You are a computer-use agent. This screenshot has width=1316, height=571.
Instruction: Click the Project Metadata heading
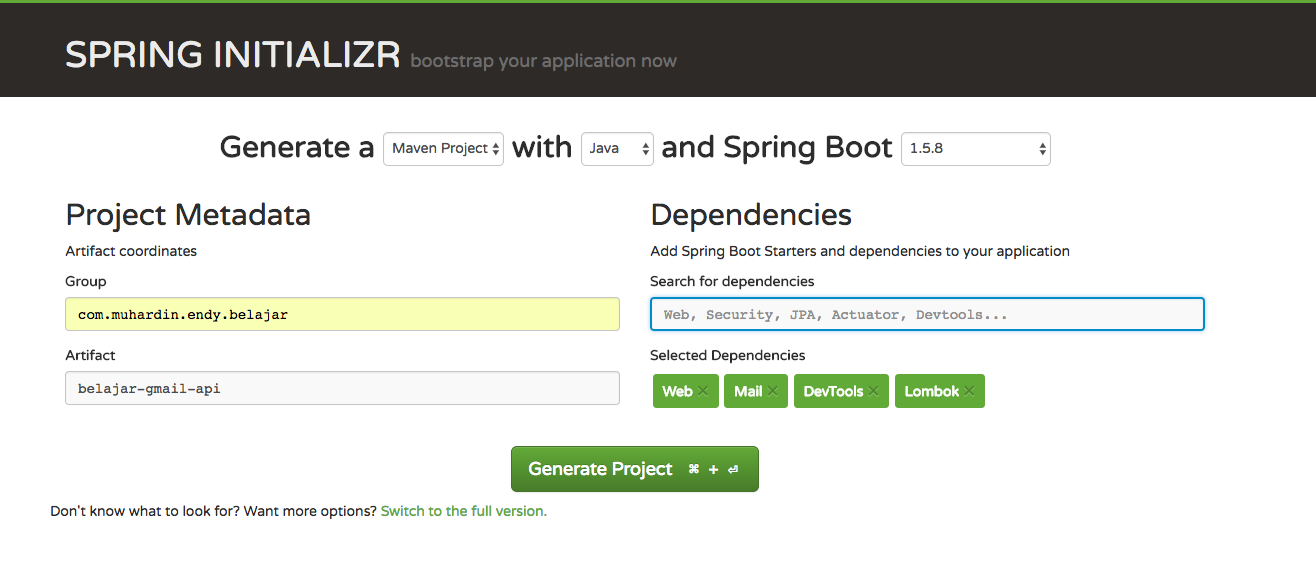pos(188,214)
